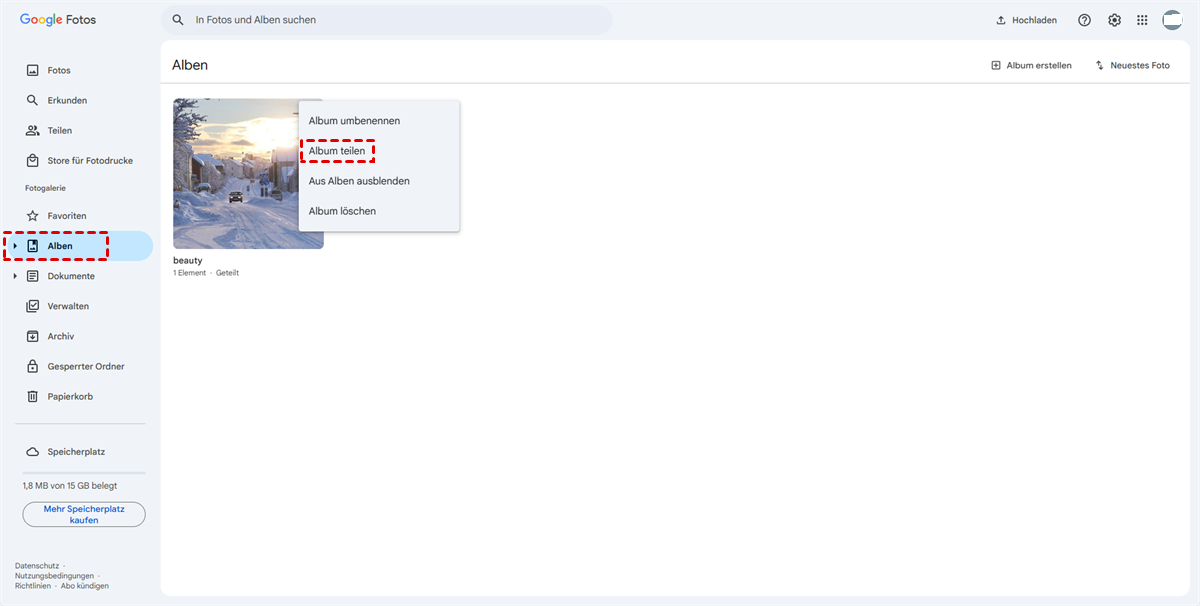Viewport: 1200px width, 606px height.
Task: Click the Dokumente page icon
Action: tap(33, 276)
